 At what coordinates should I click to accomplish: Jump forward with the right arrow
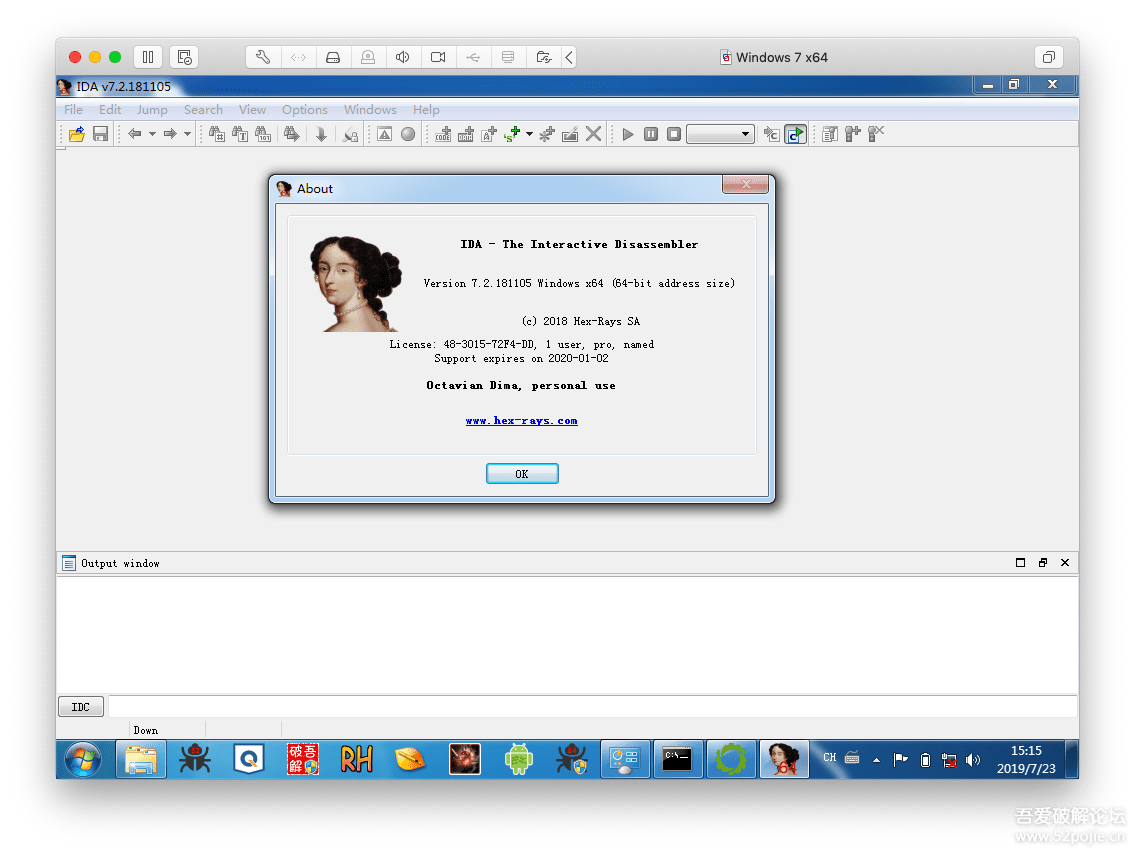click(170, 134)
